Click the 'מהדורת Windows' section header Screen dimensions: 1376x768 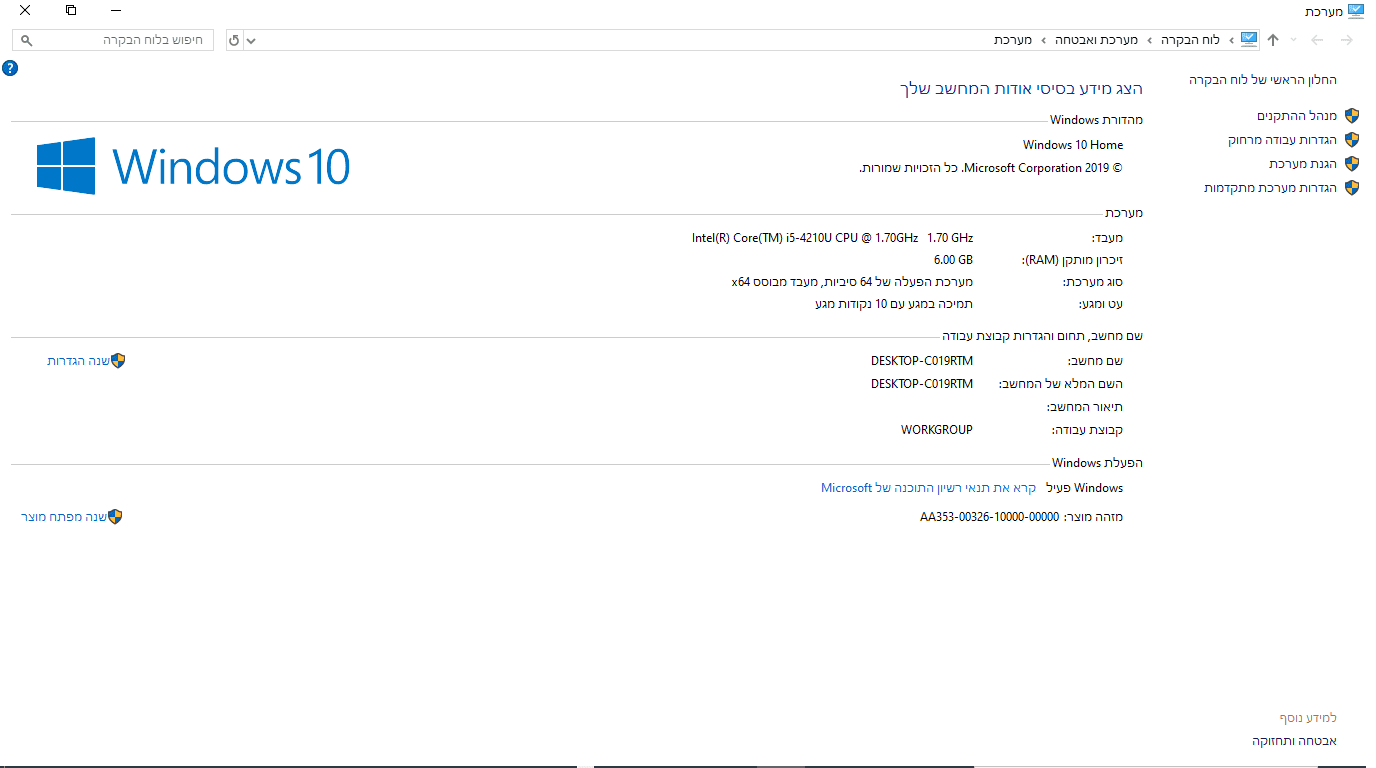[x=1096, y=120]
